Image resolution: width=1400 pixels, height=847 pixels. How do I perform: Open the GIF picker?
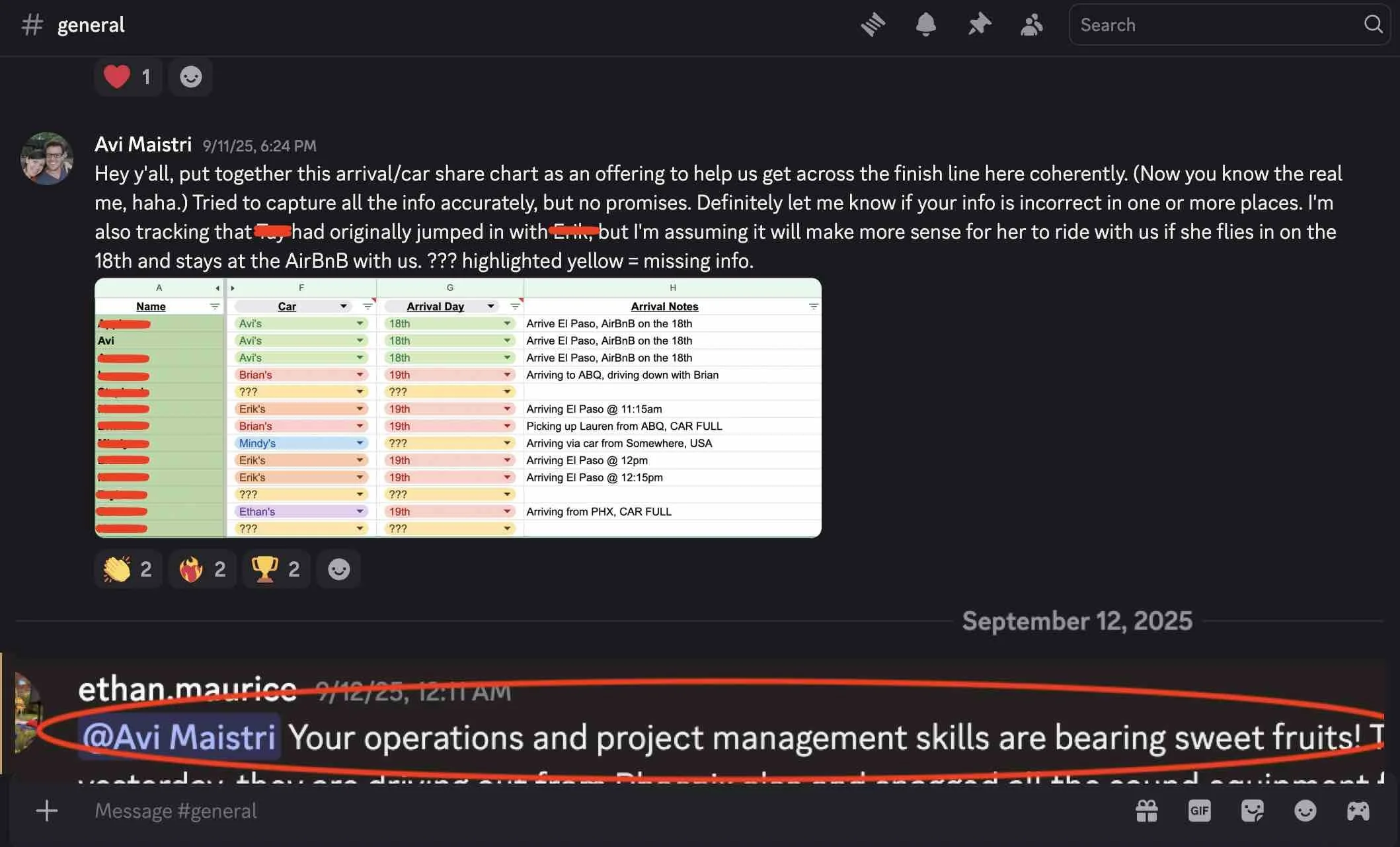coord(1199,811)
